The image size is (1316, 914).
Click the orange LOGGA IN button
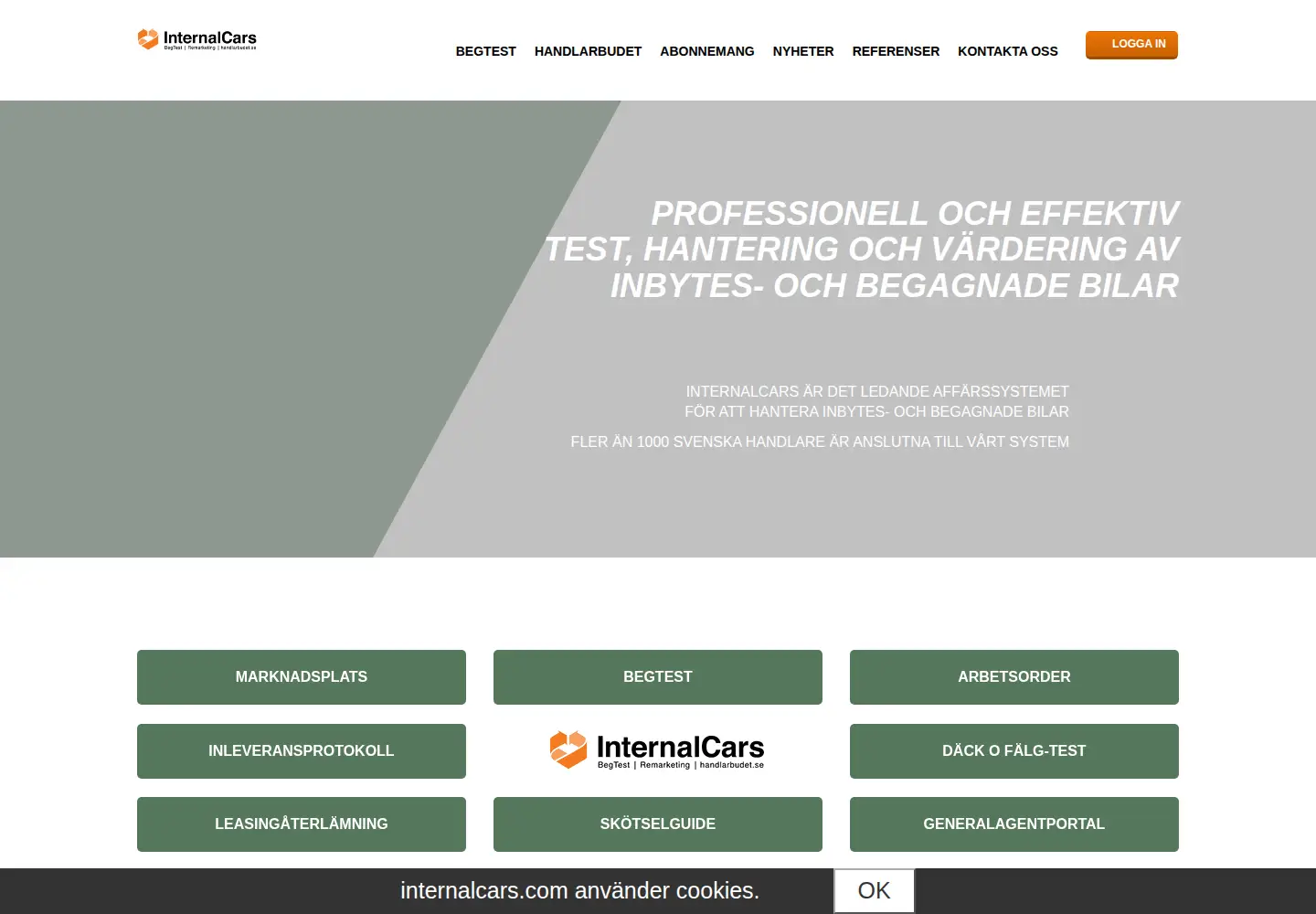coord(1131,45)
